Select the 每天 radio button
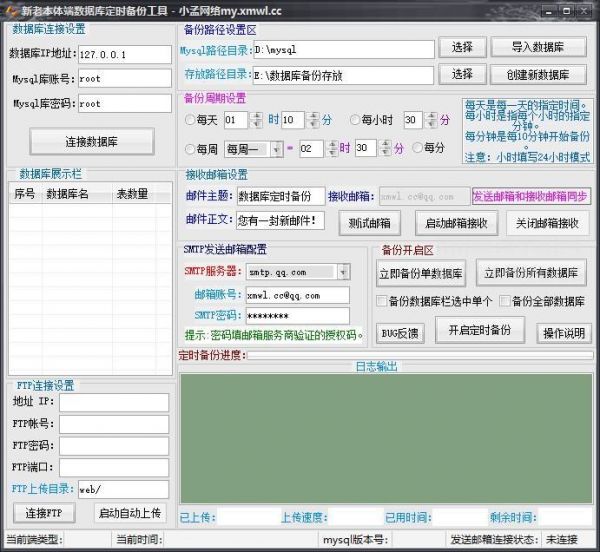 [190, 120]
